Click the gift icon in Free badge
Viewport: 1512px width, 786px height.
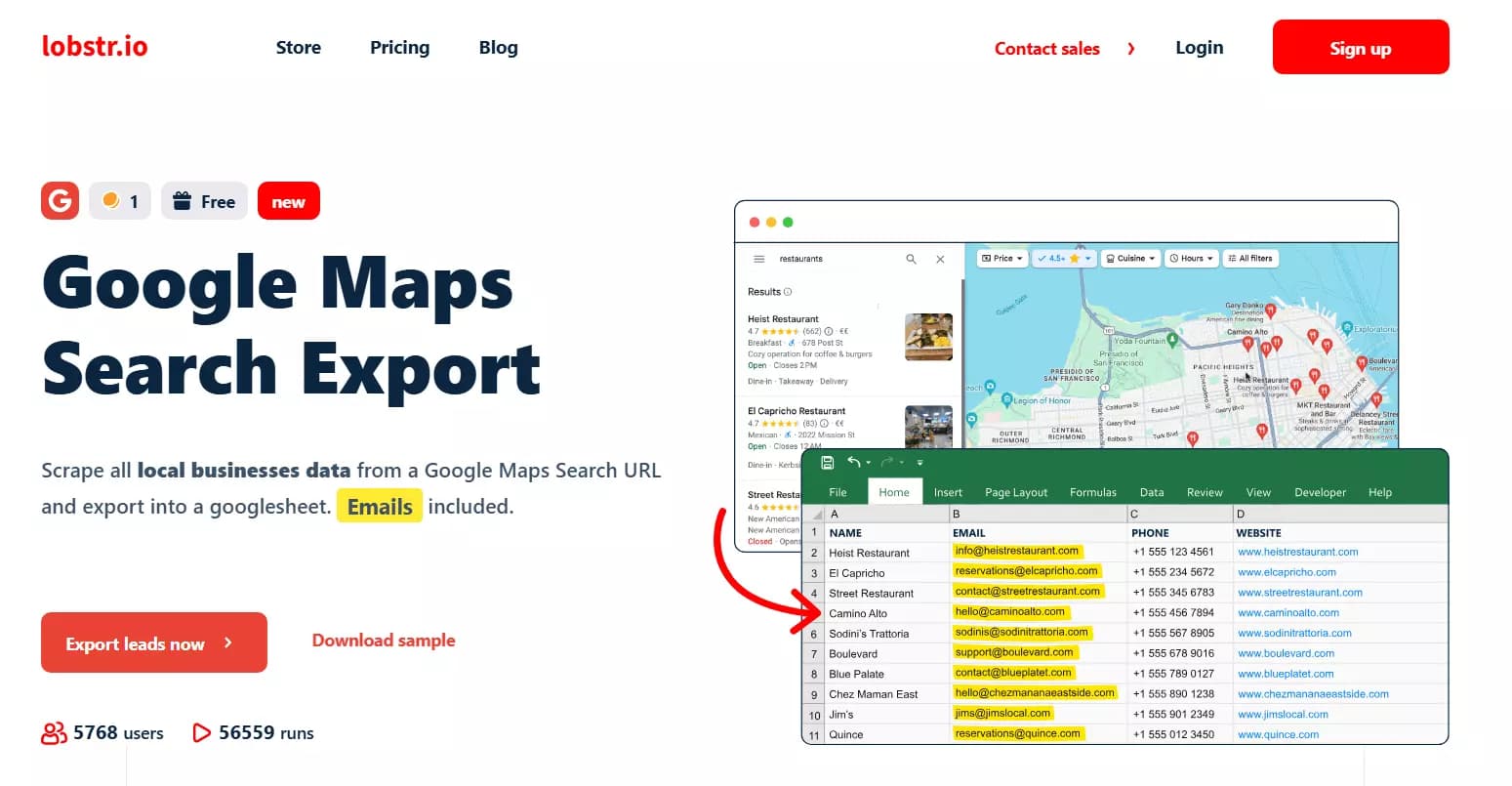[182, 201]
